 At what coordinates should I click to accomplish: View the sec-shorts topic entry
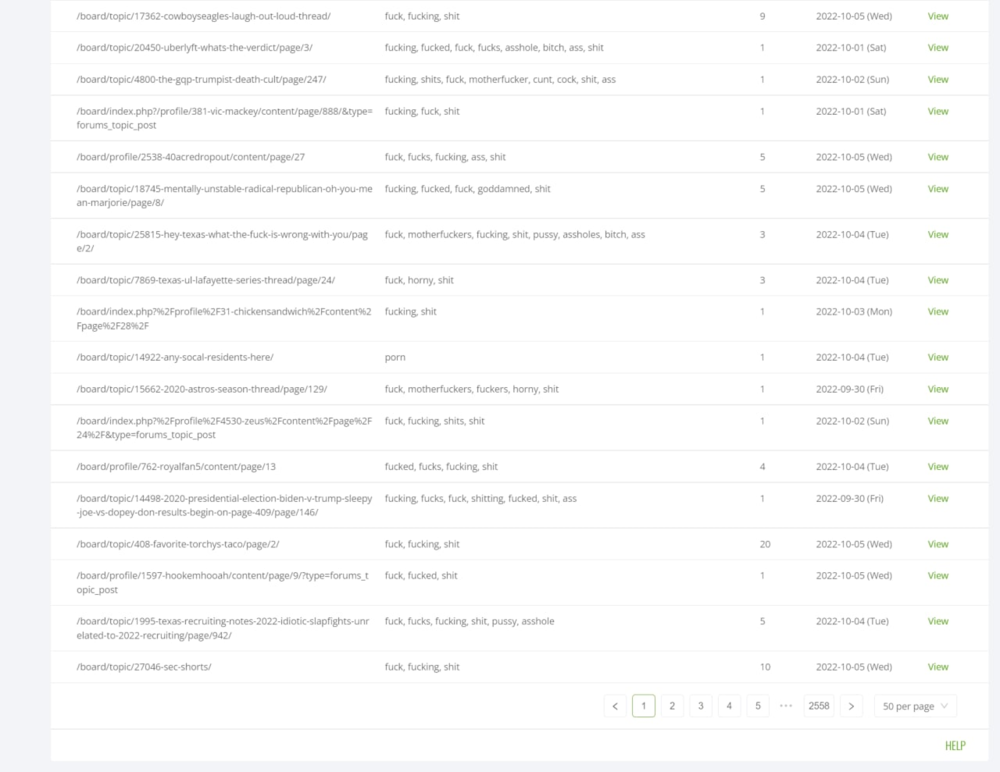coord(937,667)
